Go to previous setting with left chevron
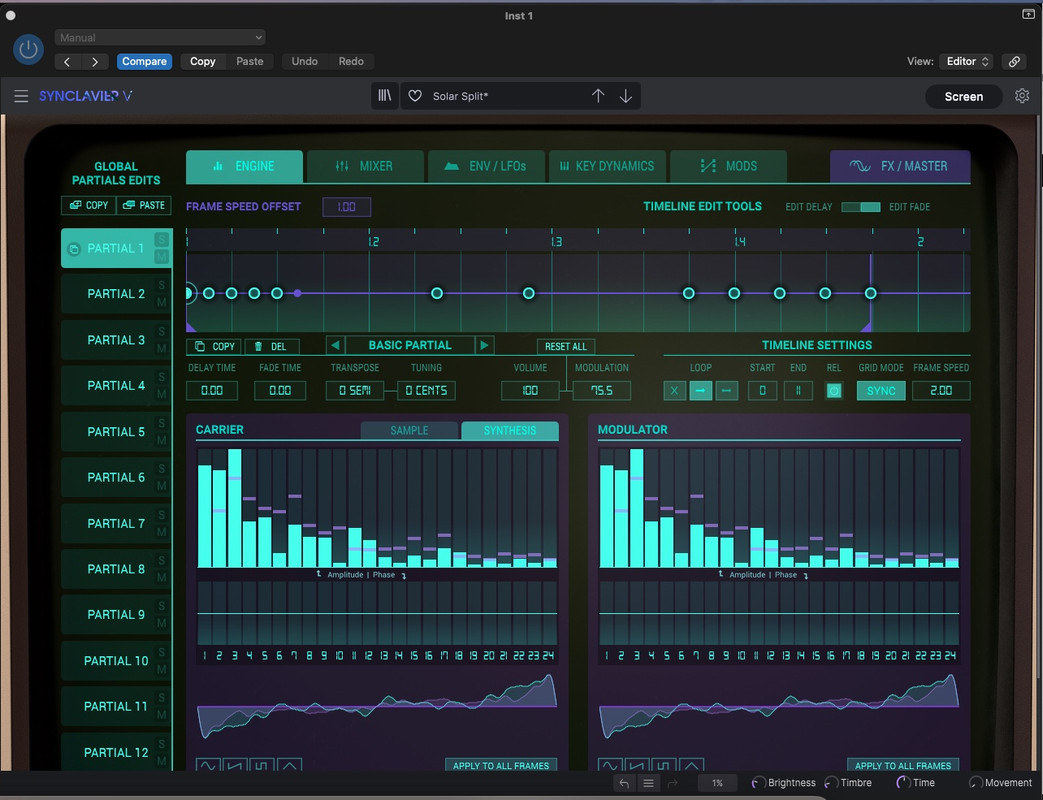 click(x=67, y=62)
